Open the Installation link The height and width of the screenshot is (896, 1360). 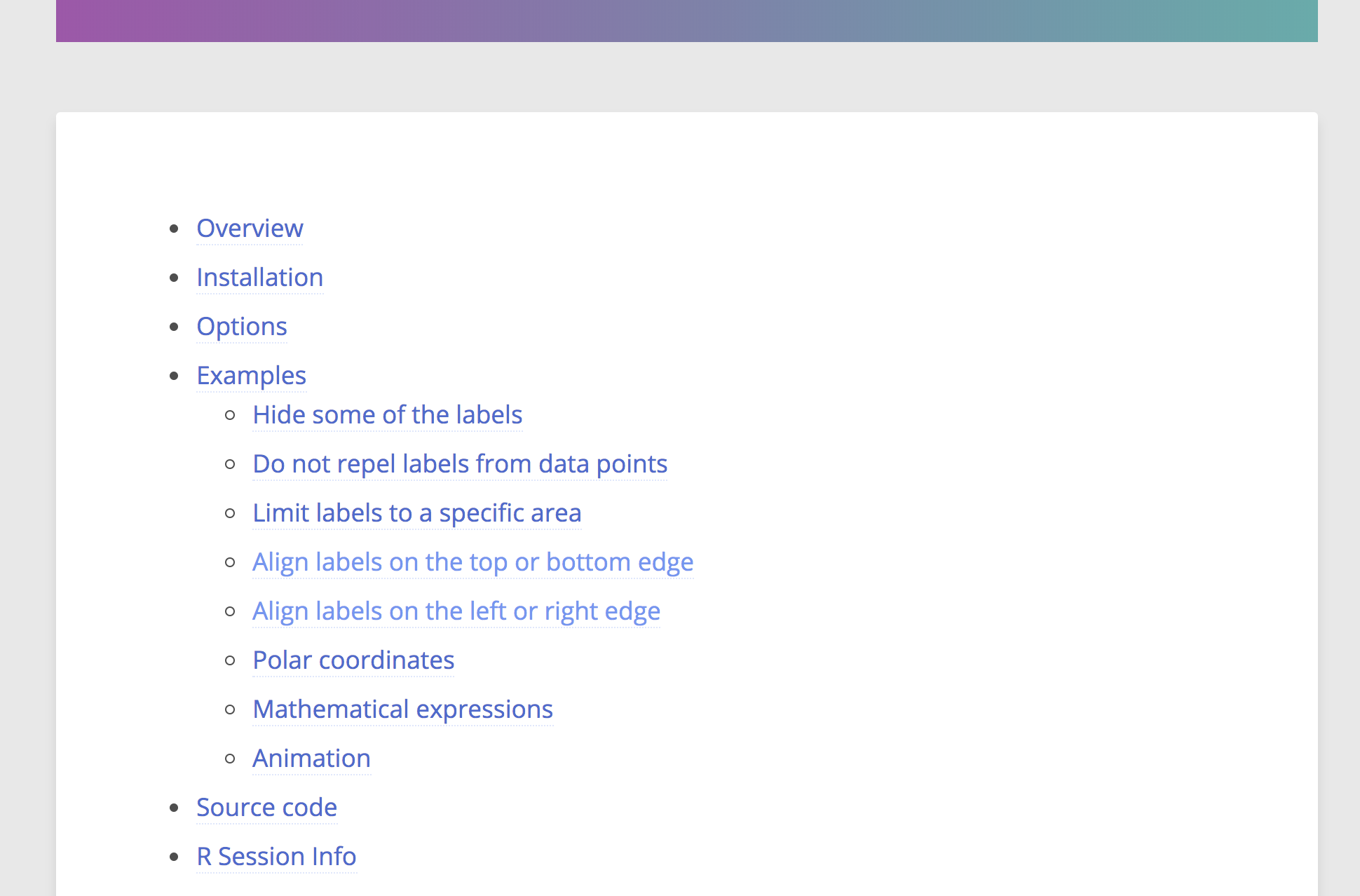point(260,277)
